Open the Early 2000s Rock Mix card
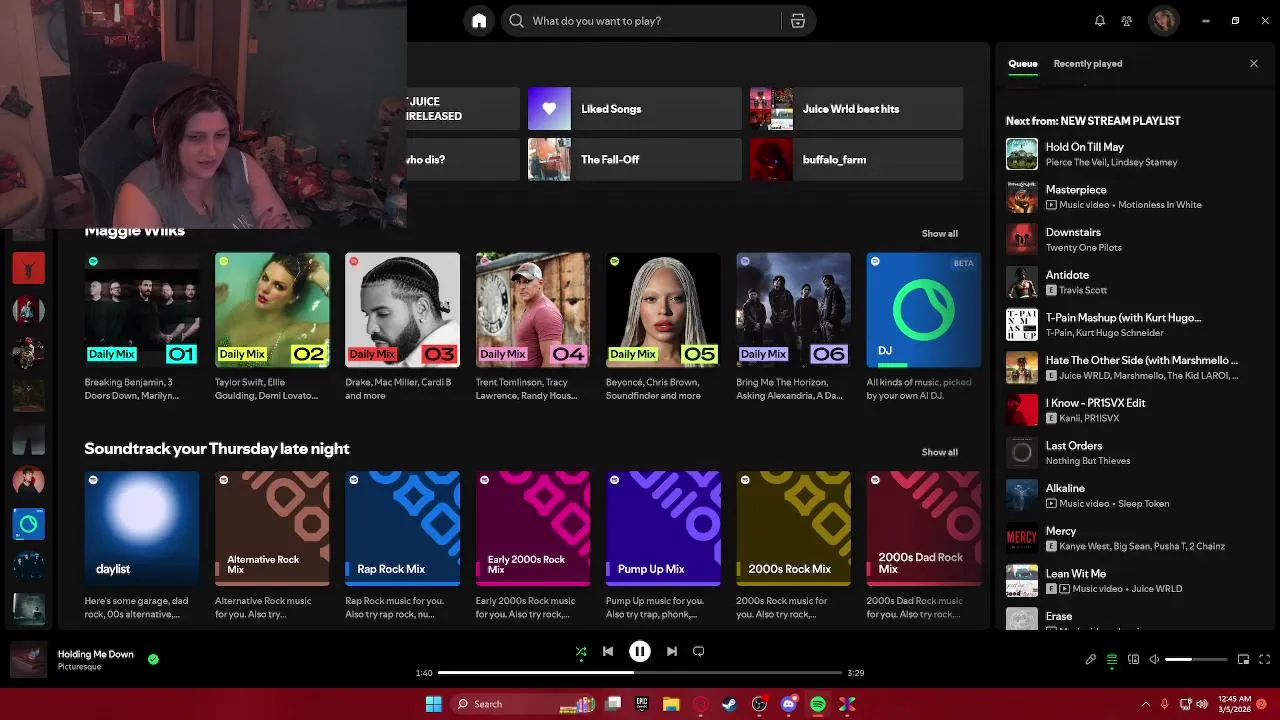This screenshot has height=720, width=1280. [x=533, y=546]
